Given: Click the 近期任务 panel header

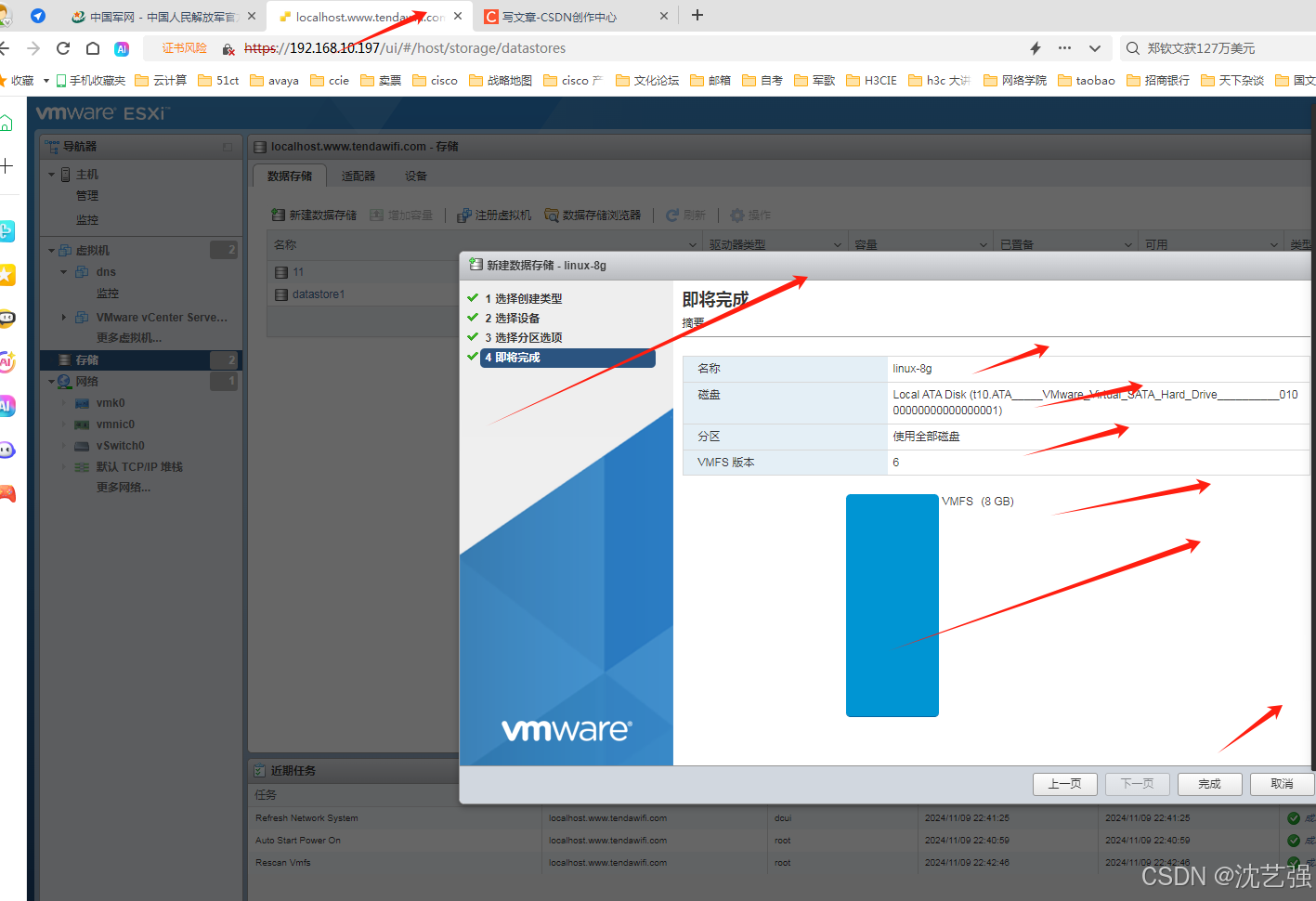Looking at the screenshot, I should [353, 771].
